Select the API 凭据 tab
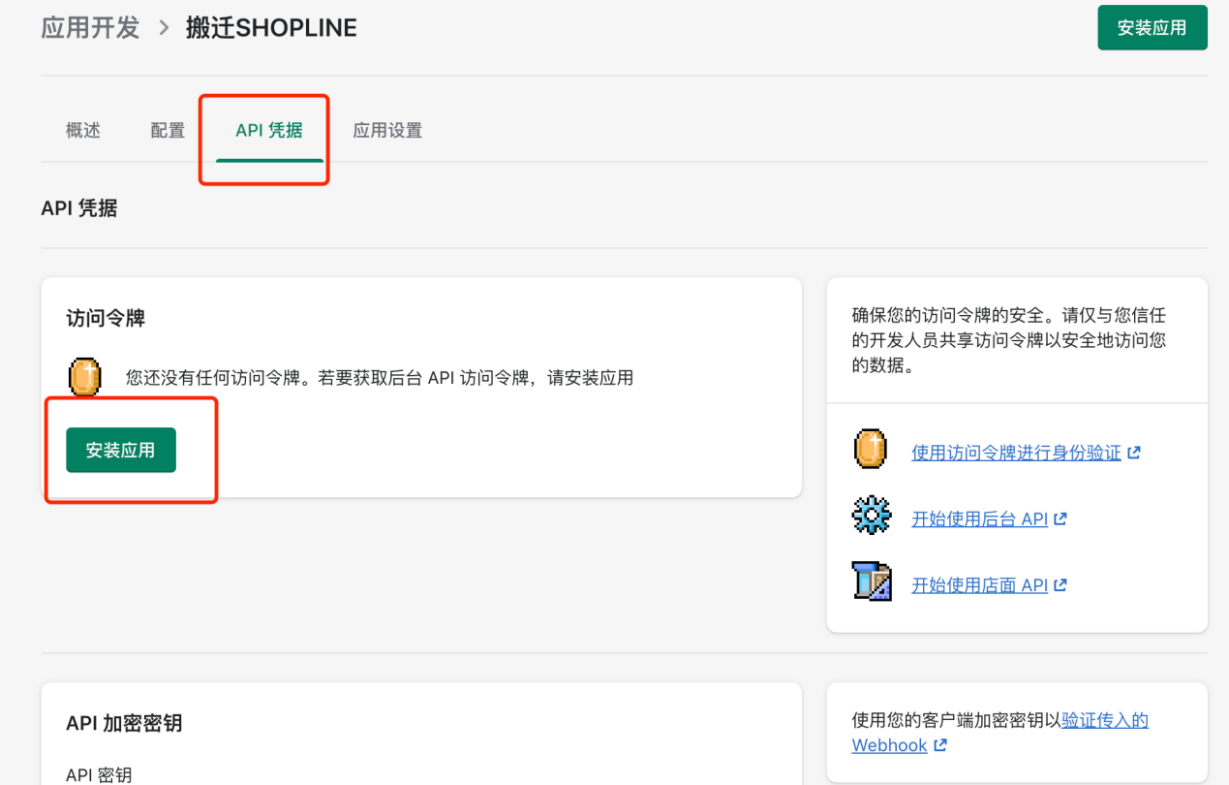The width and height of the screenshot is (1229, 785). pos(268,130)
